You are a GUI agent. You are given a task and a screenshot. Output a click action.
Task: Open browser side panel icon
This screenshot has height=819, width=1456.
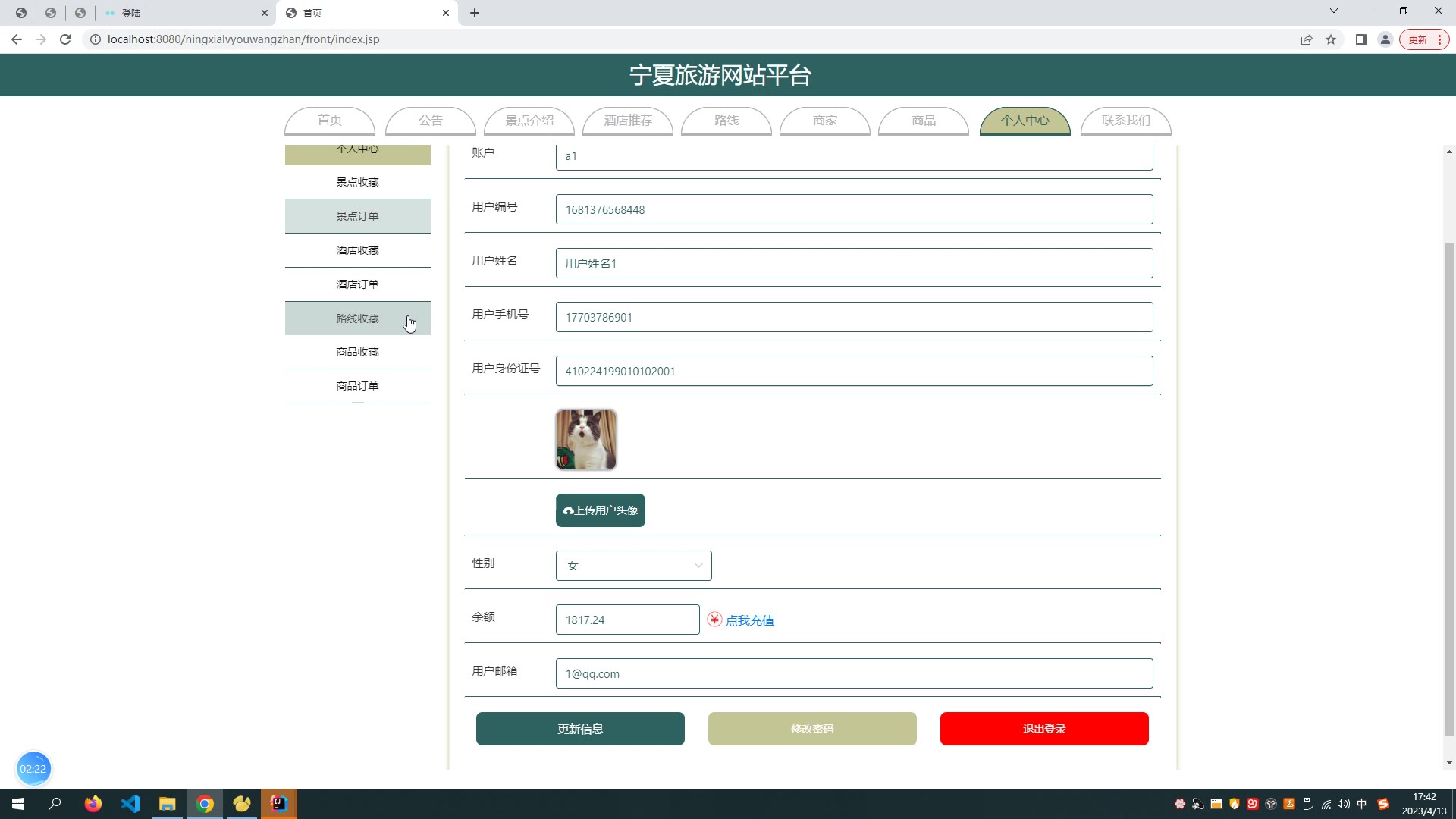[1361, 39]
